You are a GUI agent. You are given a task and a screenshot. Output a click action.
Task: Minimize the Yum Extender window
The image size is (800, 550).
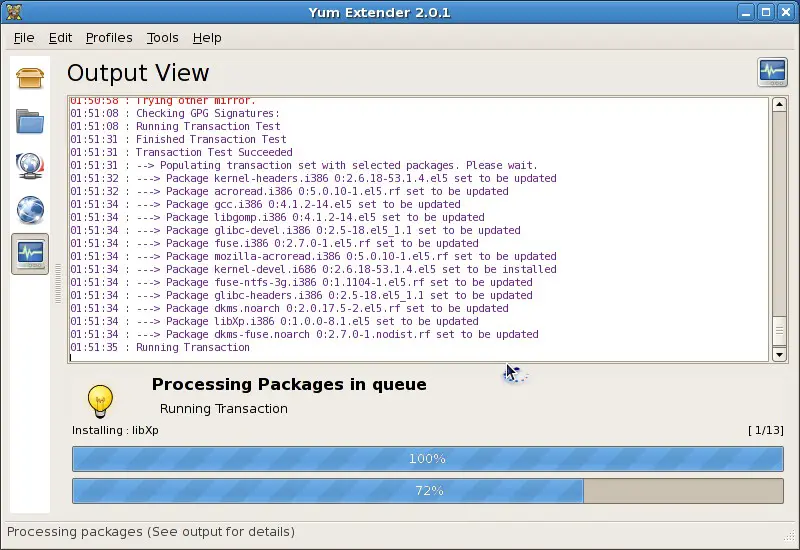click(x=746, y=12)
